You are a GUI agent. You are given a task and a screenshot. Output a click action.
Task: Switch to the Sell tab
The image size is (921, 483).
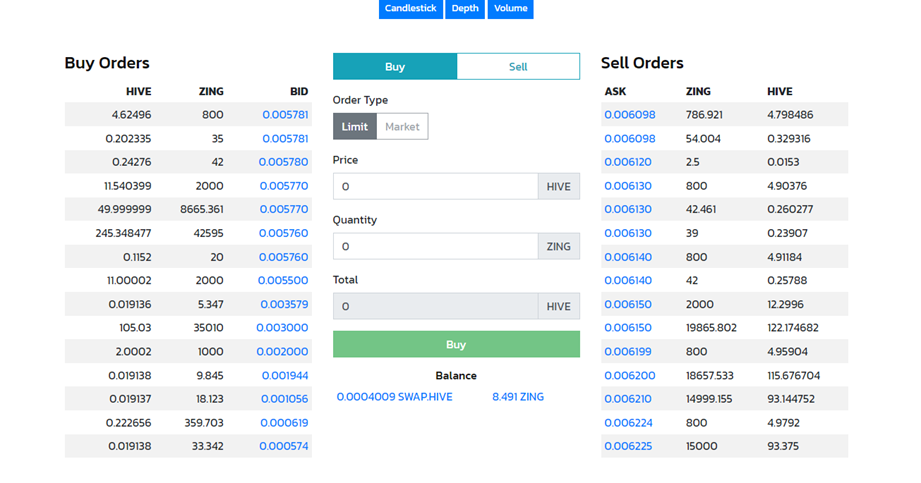pyautogui.click(x=518, y=66)
